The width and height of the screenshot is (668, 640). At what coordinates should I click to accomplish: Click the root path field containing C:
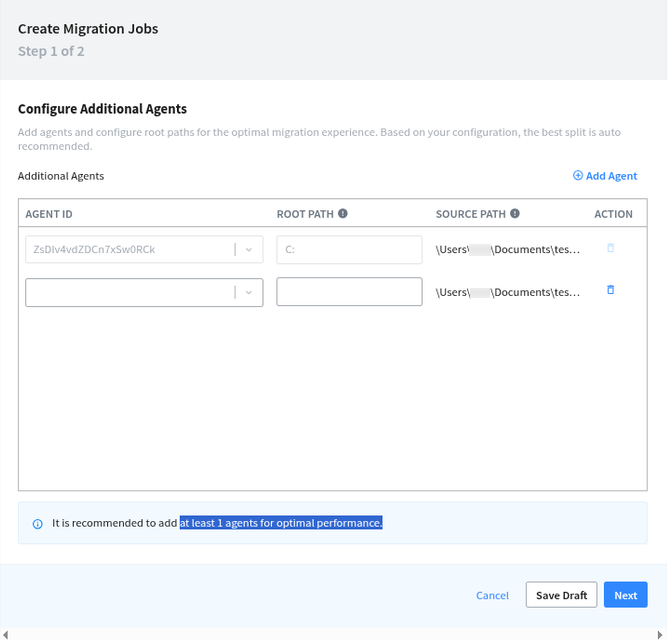(349, 249)
